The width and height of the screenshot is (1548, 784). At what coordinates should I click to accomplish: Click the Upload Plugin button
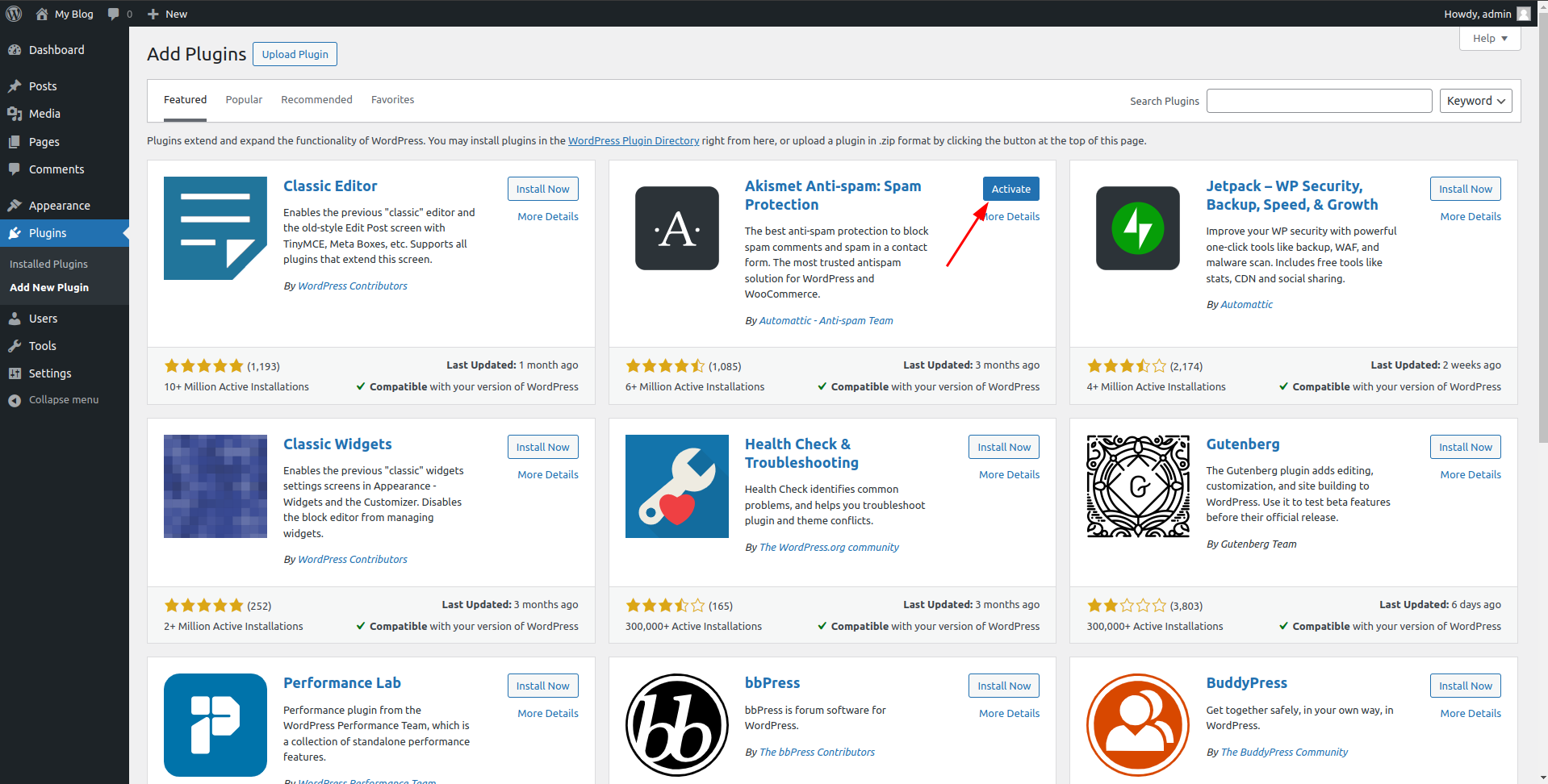(295, 54)
